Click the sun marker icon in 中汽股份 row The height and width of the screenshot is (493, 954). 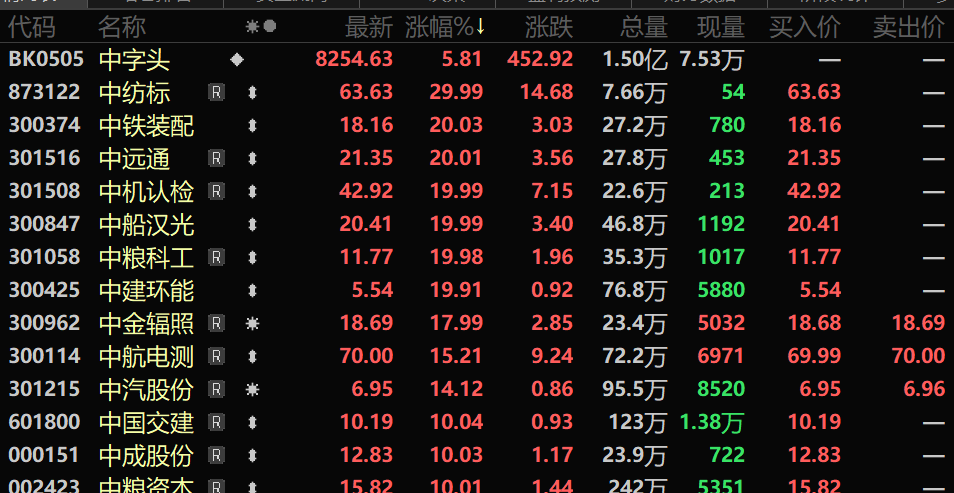point(252,388)
